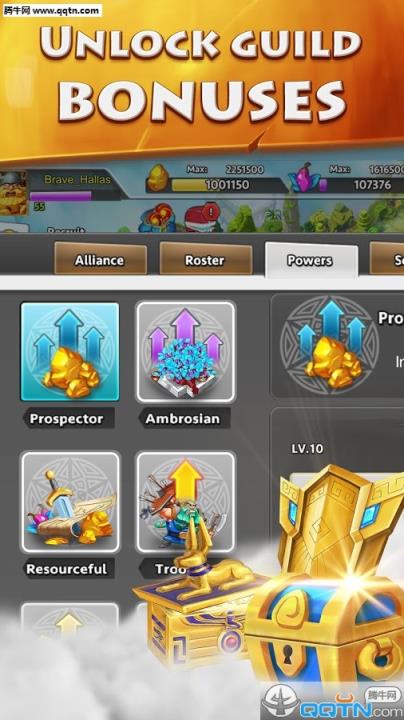Open the partially visible tab after Powers
This screenshot has width=404, height=720.
387,260
